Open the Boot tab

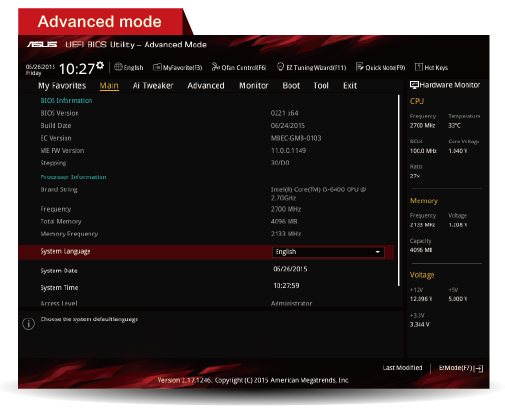point(291,86)
